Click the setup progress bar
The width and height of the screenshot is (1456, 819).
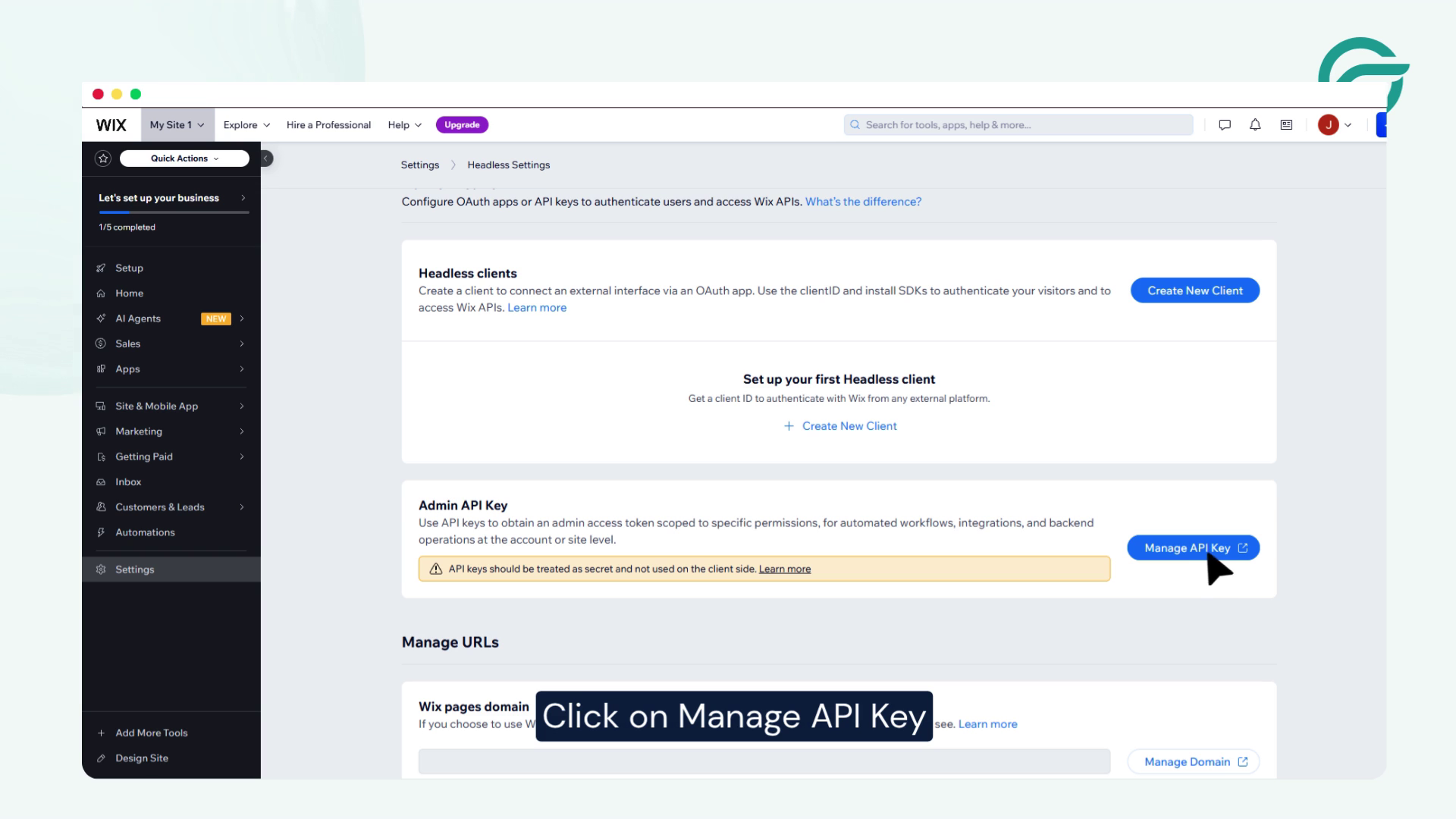(x=174, y=213)
